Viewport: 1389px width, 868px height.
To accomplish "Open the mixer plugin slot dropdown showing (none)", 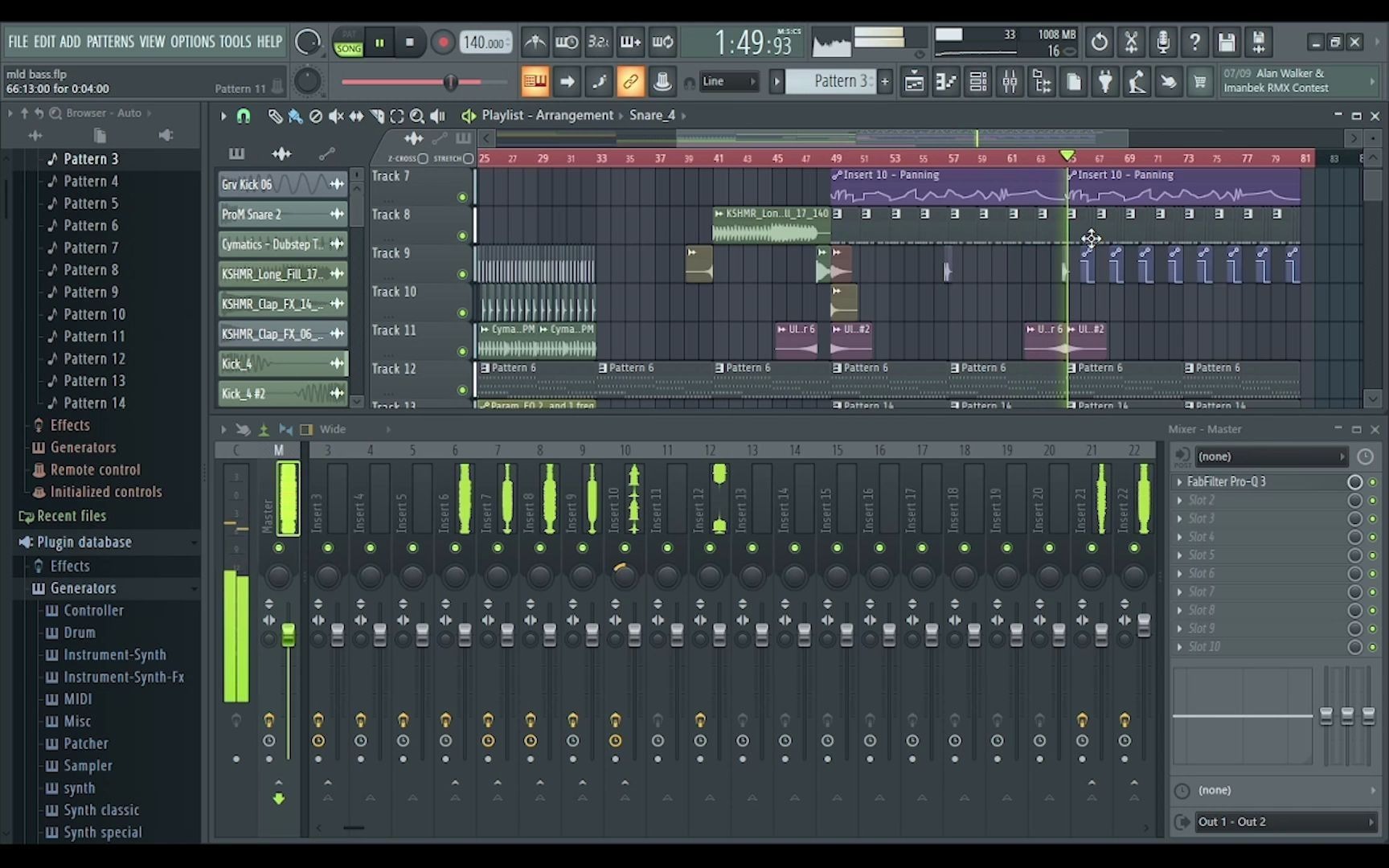I will (1271, 456).
